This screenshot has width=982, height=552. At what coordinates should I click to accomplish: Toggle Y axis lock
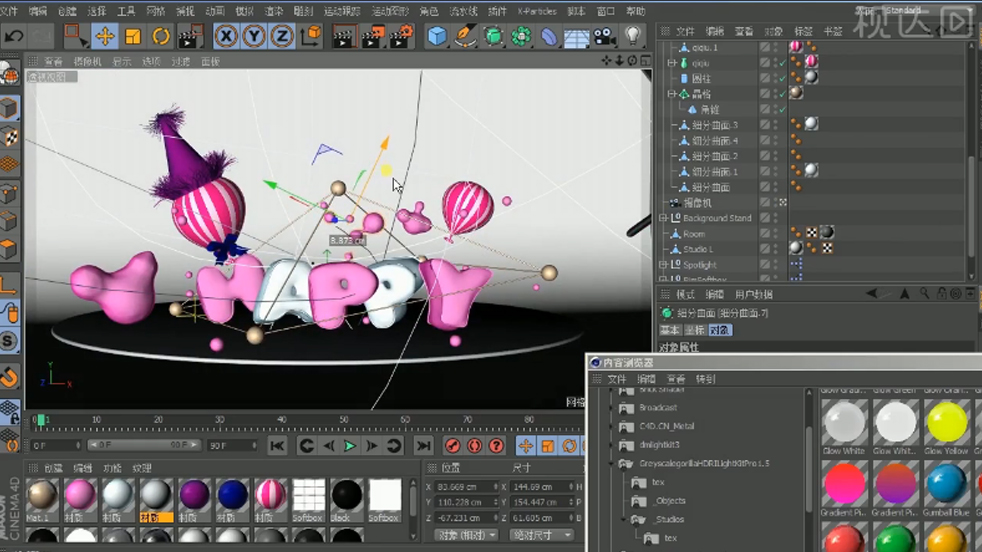point(254,37)
